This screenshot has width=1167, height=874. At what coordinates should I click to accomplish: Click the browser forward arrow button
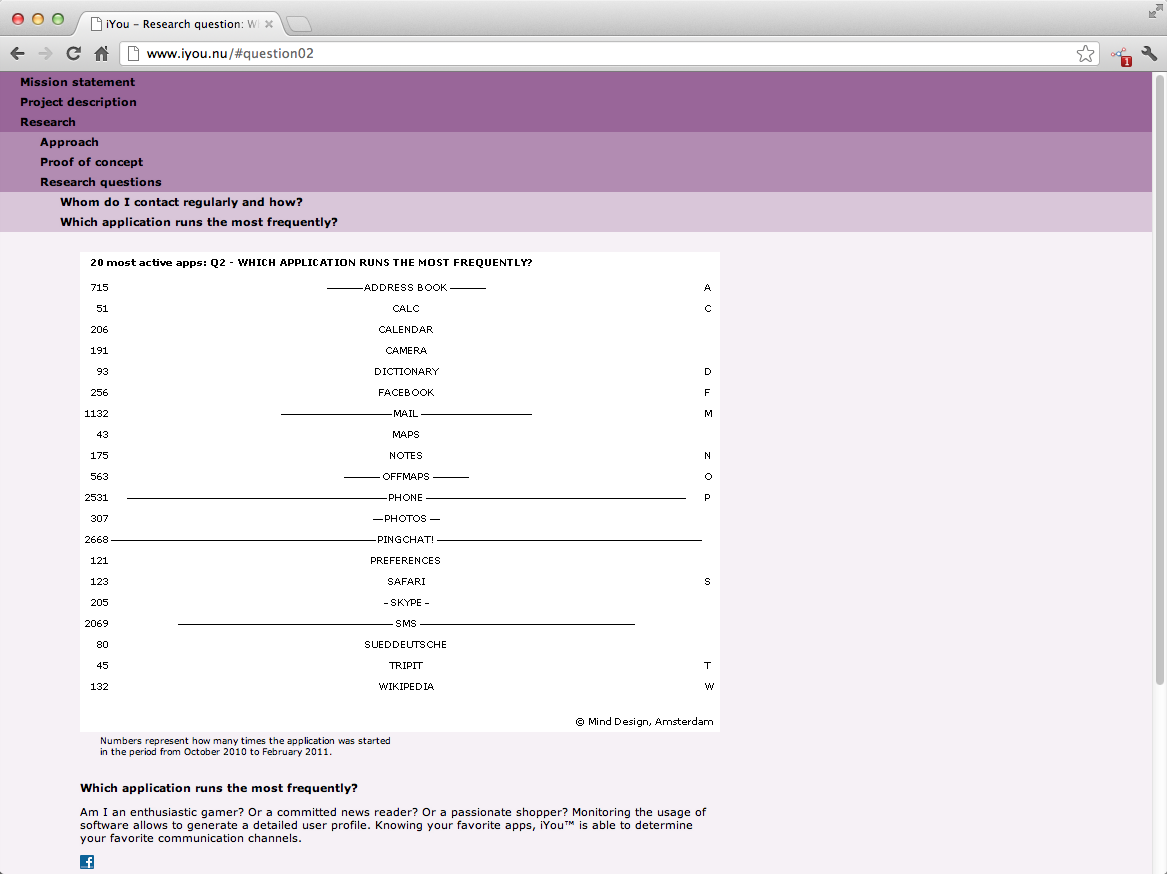(x=45, y=54)
